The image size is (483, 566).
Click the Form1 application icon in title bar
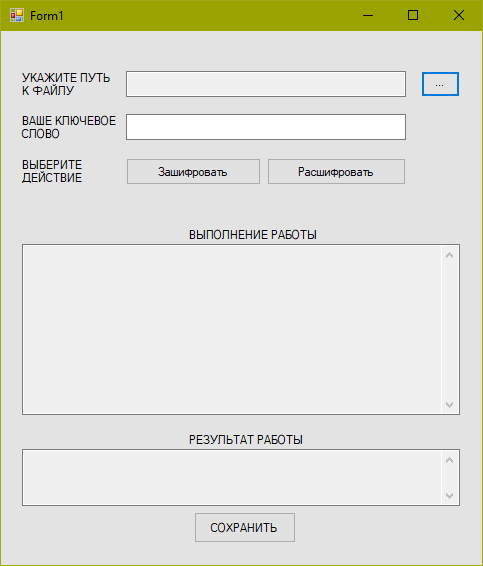(x=17, y=16)
